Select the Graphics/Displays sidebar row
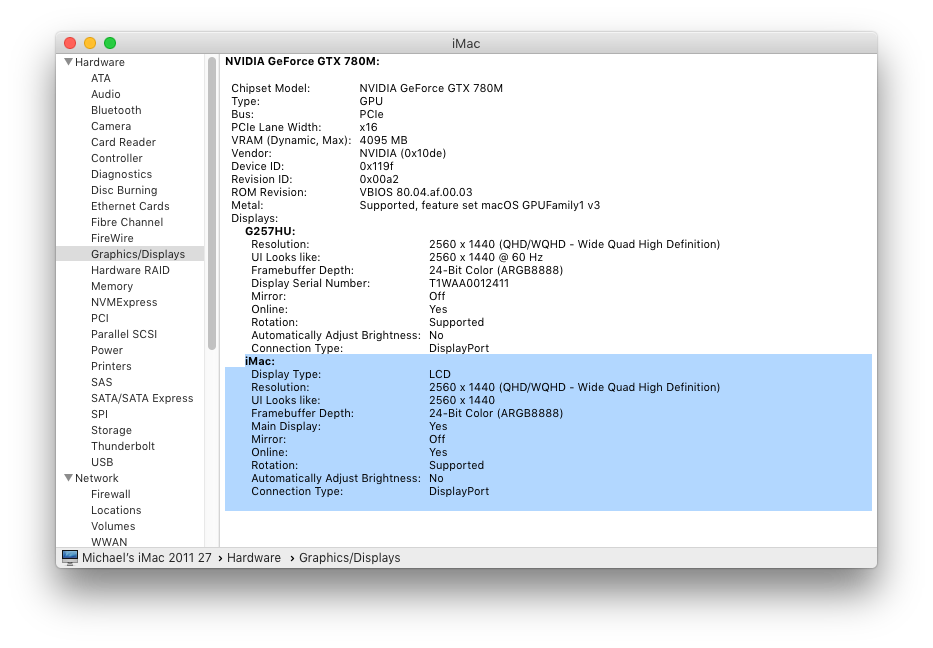 point(130,254)
